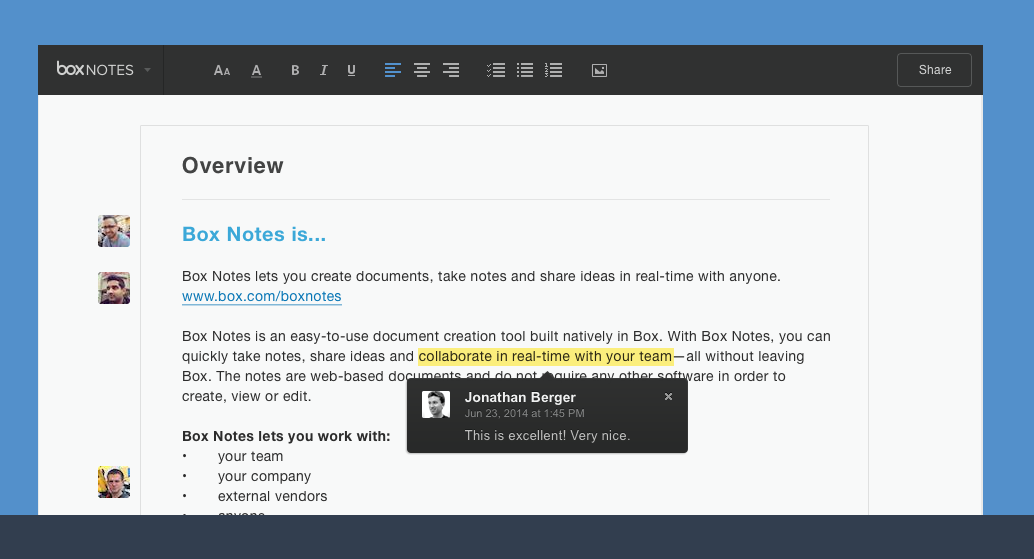The width and height of the screenshot is (1034, 559).
Task: Align text to the left
Action: click(x=393, y=70)
